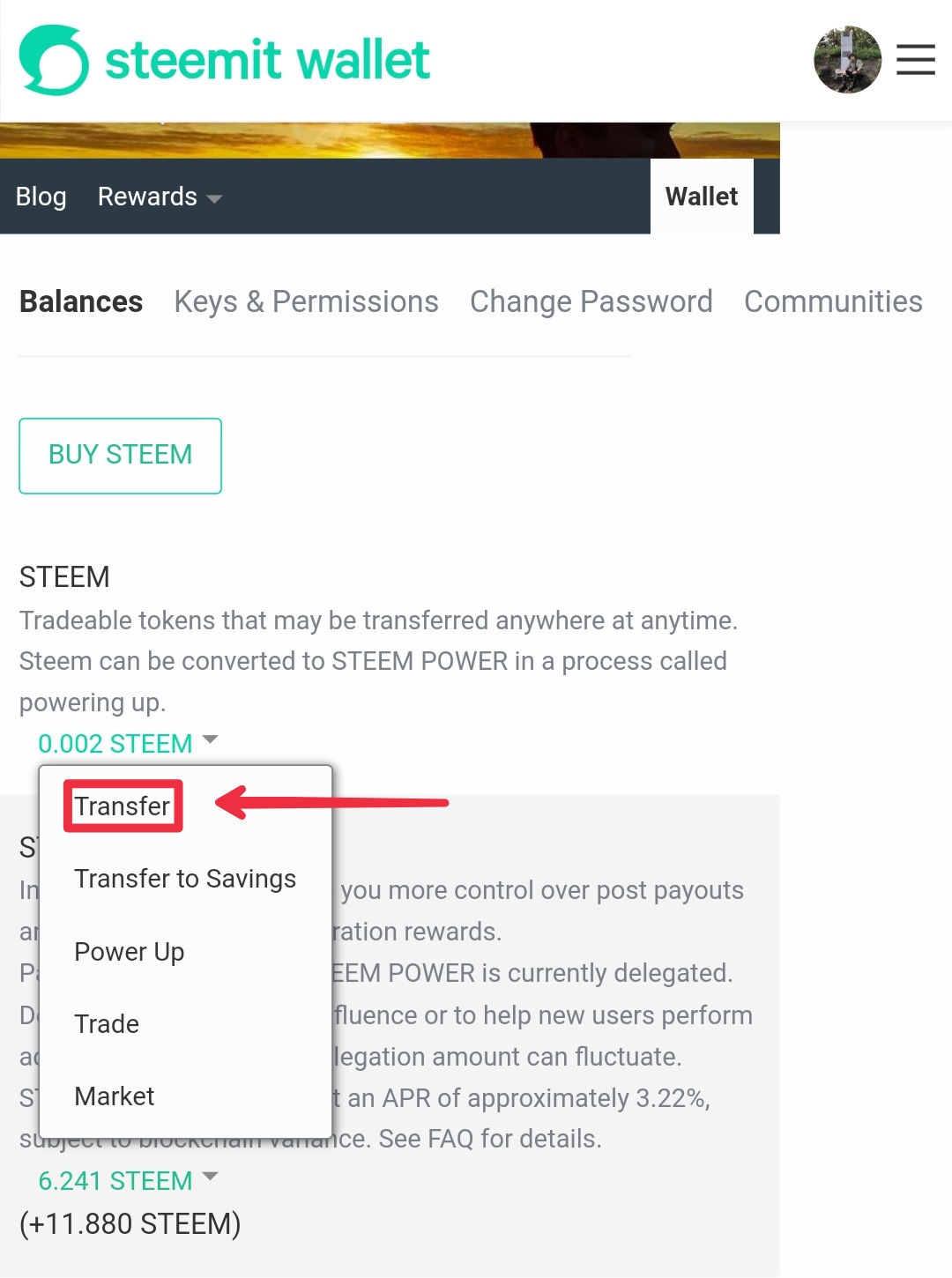Open the Communities section
The width and height of the screenshot is (952, 1278).
[x=833, y=301]
